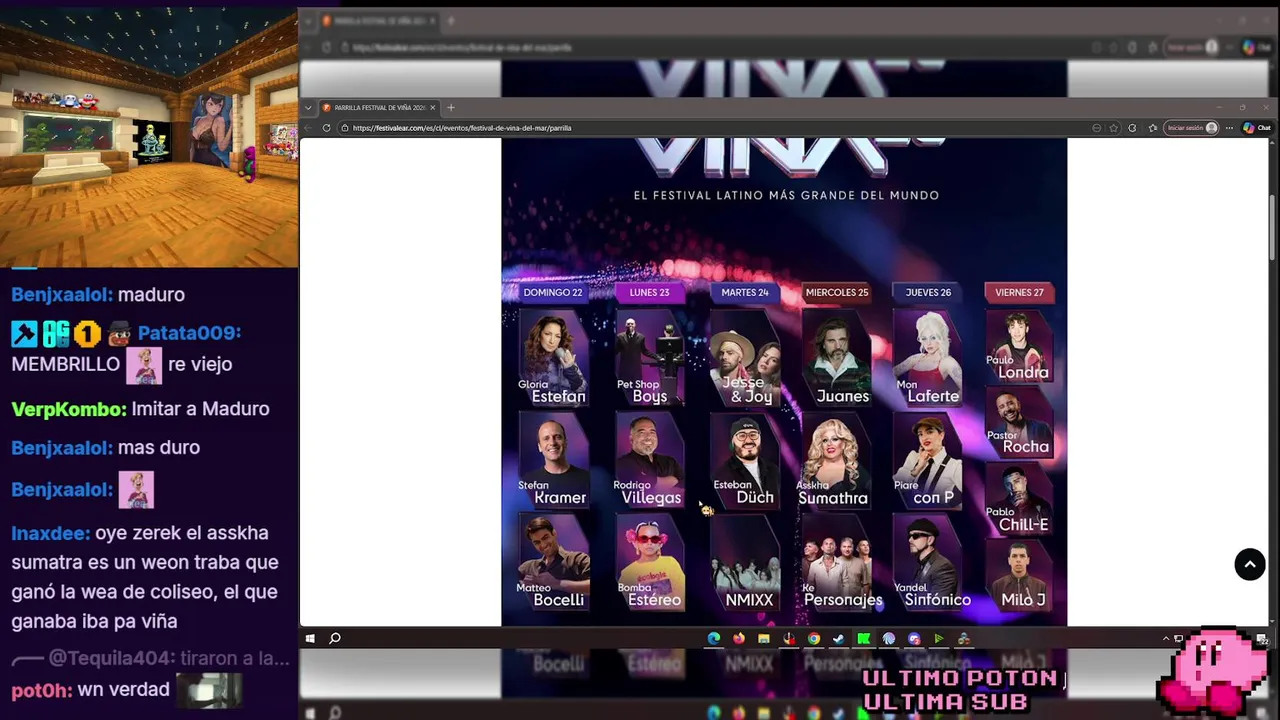Open the tab list chevron in Edge
The height and width of the screenshot is (720, 1280).
(x=308, y=107)
